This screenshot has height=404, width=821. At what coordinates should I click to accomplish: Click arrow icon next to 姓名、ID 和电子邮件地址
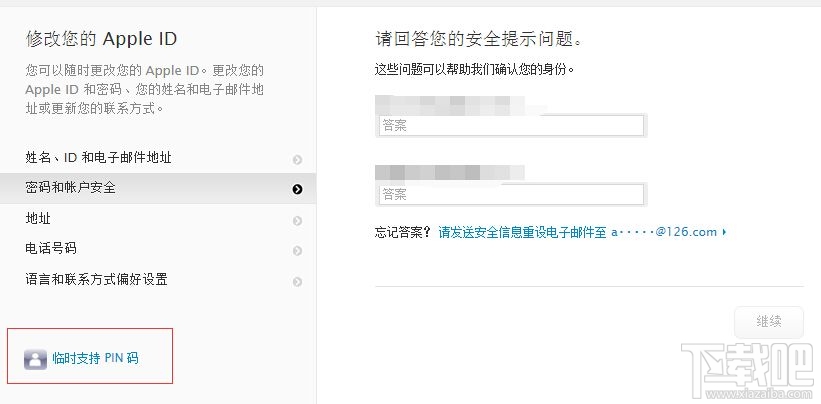pyautogui.click(x=297, y=159)
